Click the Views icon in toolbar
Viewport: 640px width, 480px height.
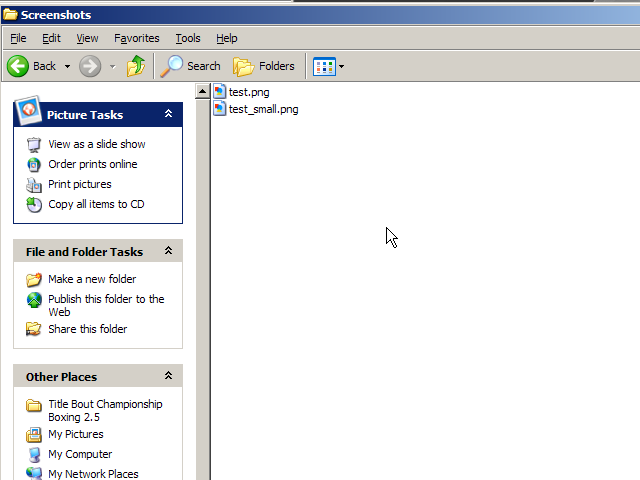[x=324, y=66]
